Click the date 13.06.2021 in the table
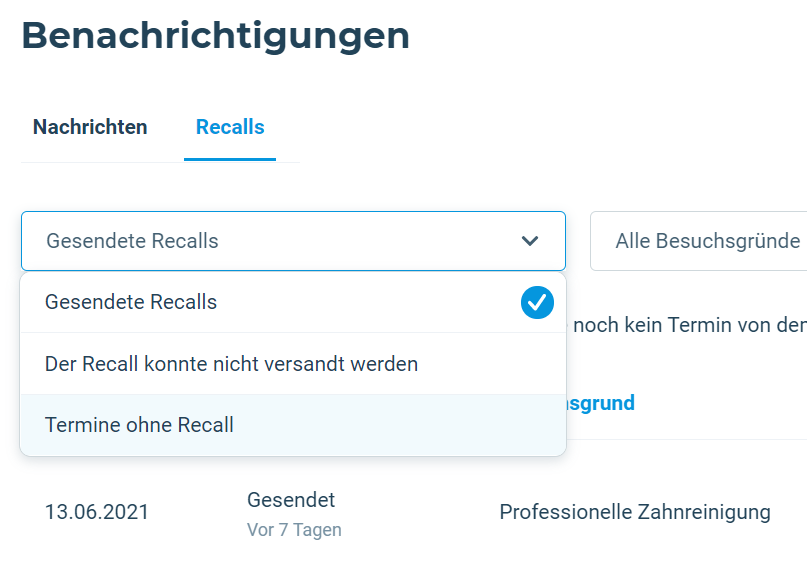 97,512
